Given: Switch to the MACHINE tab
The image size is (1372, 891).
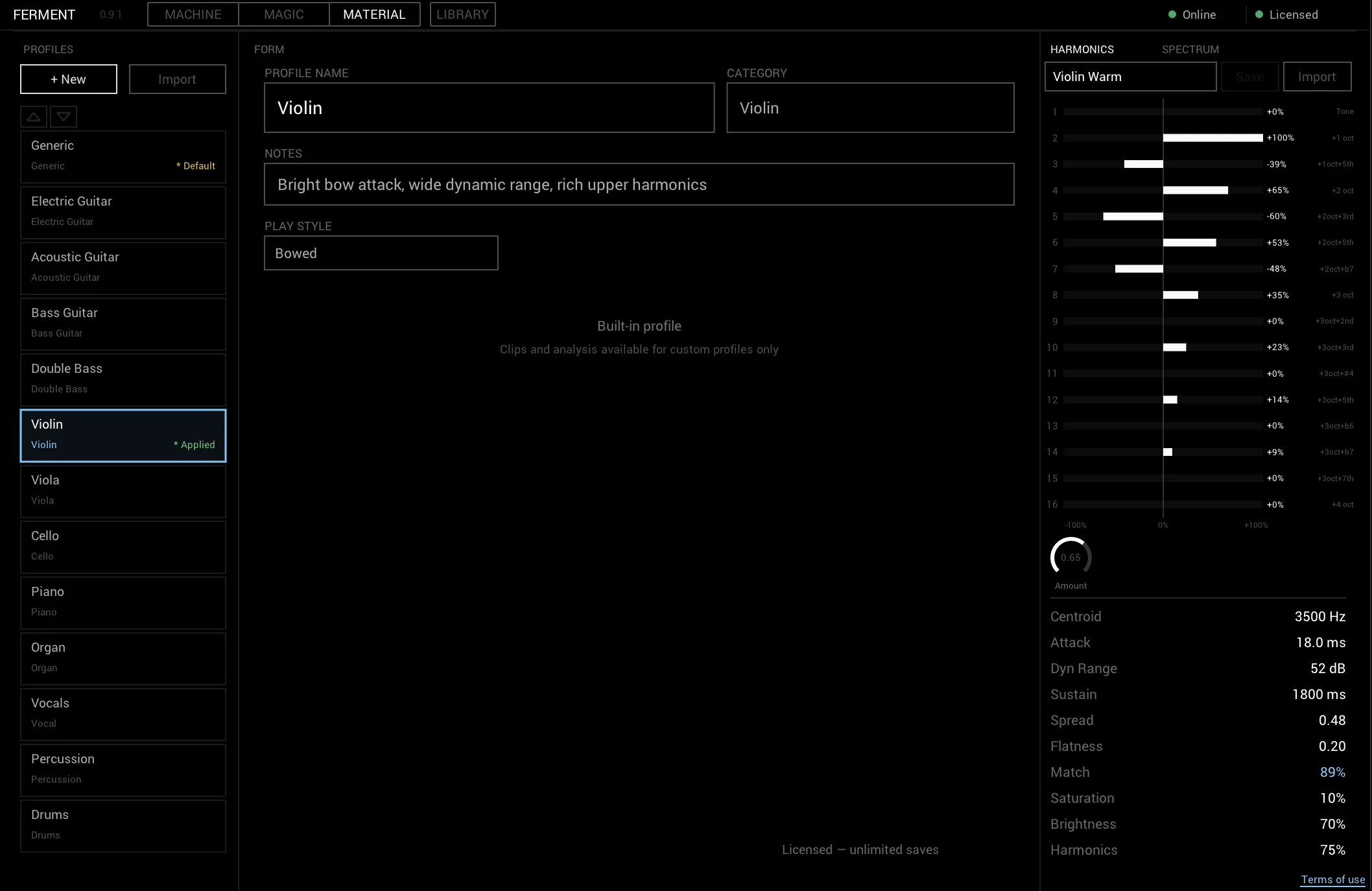Looking at the screenshot, I should point(193,14).
